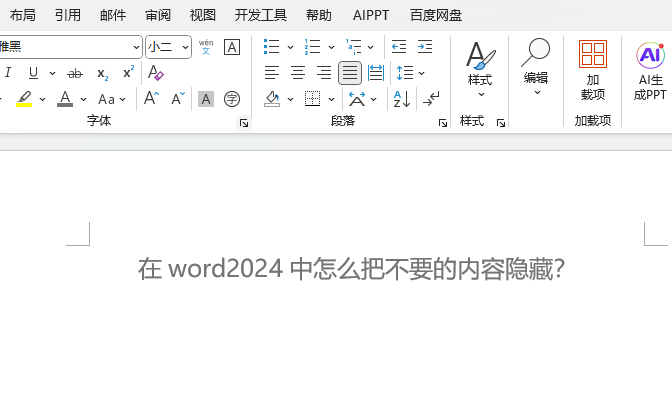
Task: Click the clear all formatting icon
Action: coord(155,73)
